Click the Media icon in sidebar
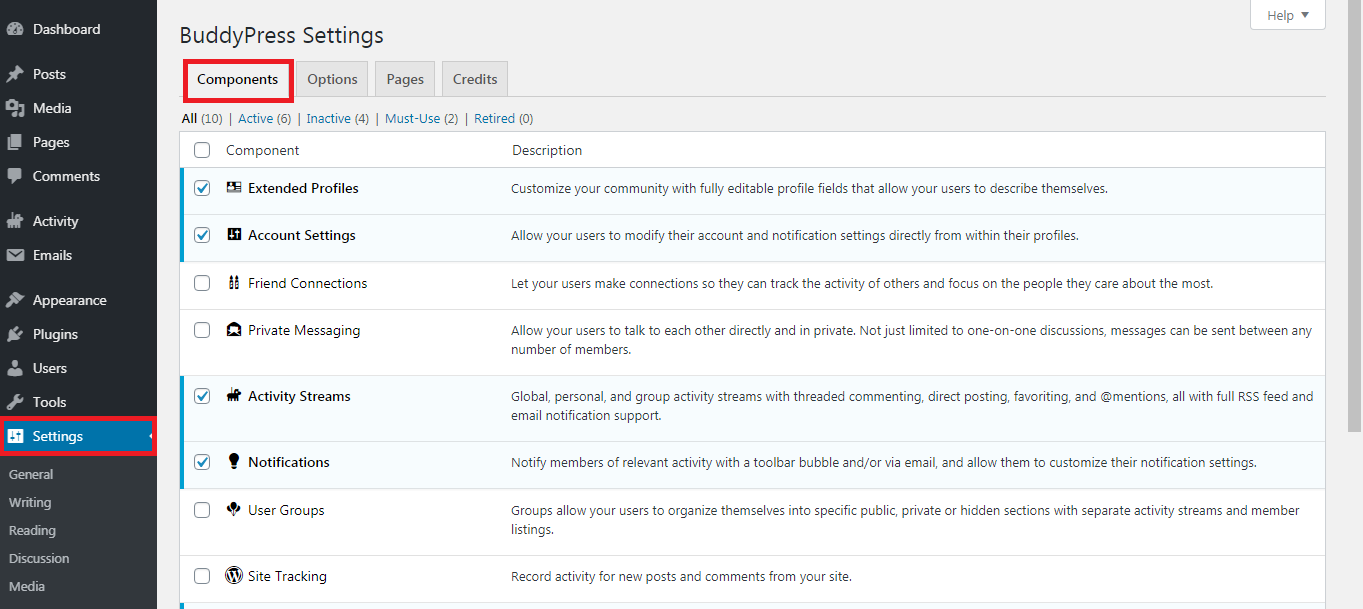The width and height of the screenshot is (1363, 609). [x=15, y=108]
